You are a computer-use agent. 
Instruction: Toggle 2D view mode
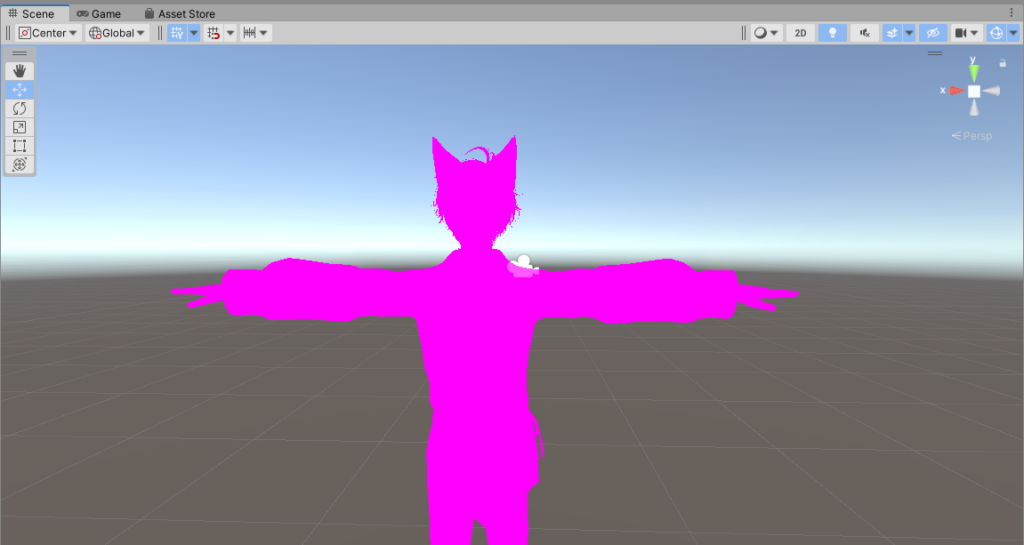pyautogui.click(x=801, y=33)
